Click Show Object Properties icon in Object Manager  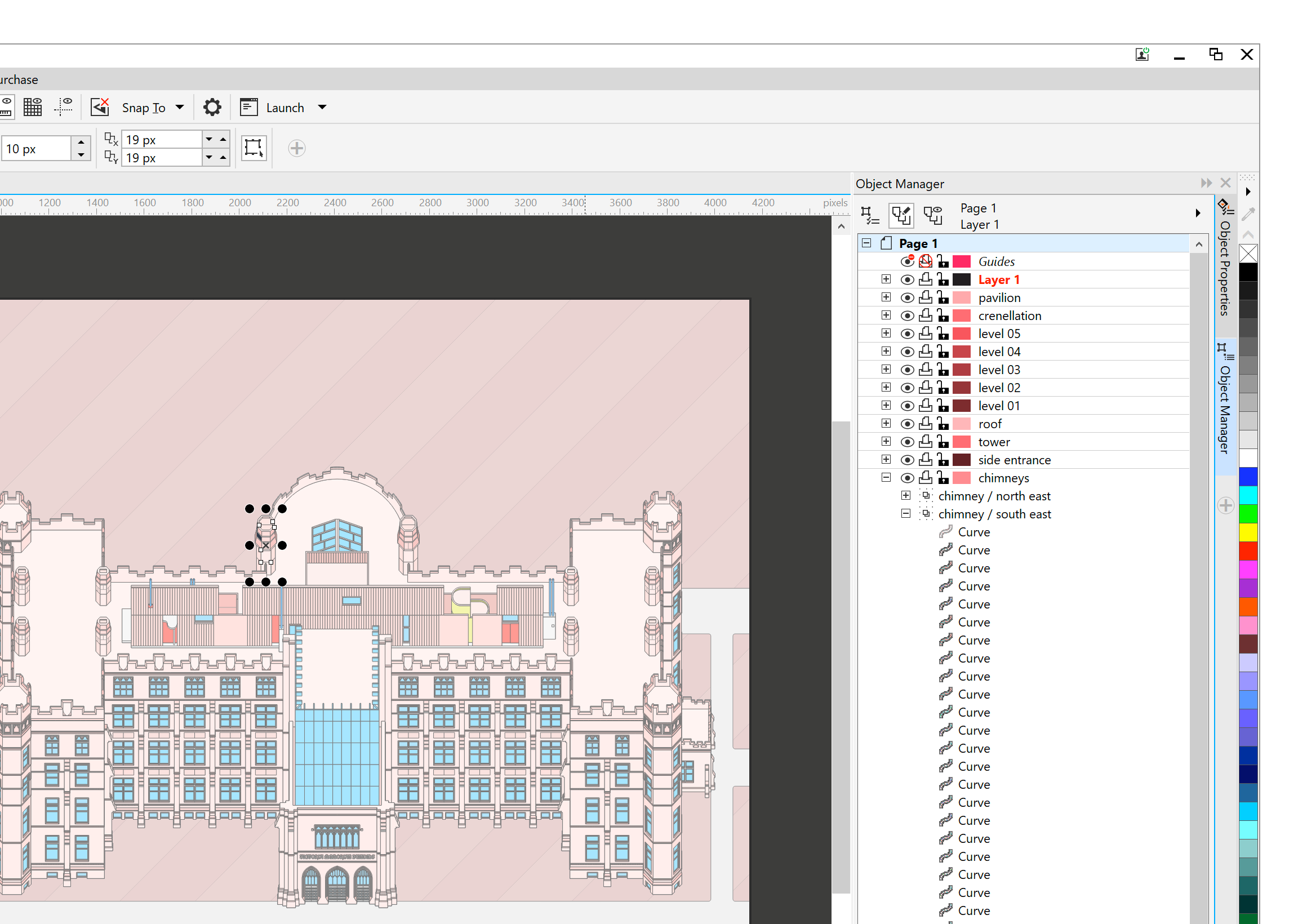point(869,215)
